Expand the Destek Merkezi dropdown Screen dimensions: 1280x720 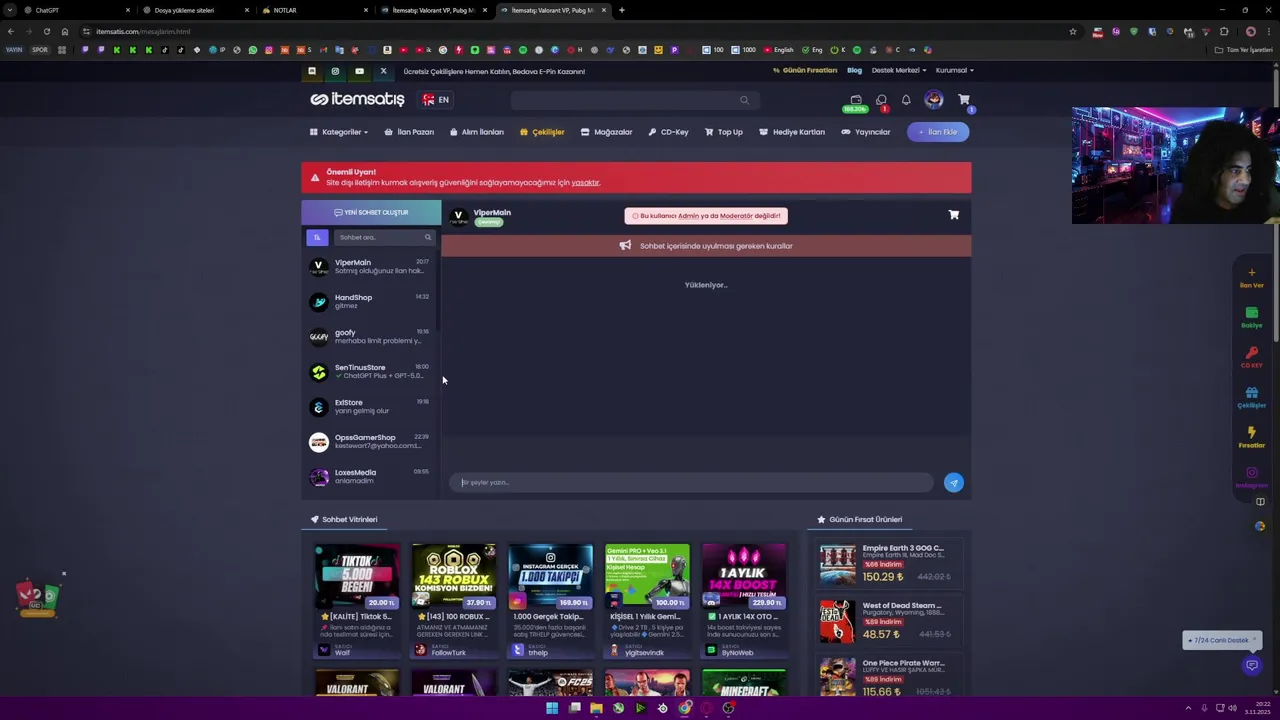pyautogui.click(x=899, y=70)
